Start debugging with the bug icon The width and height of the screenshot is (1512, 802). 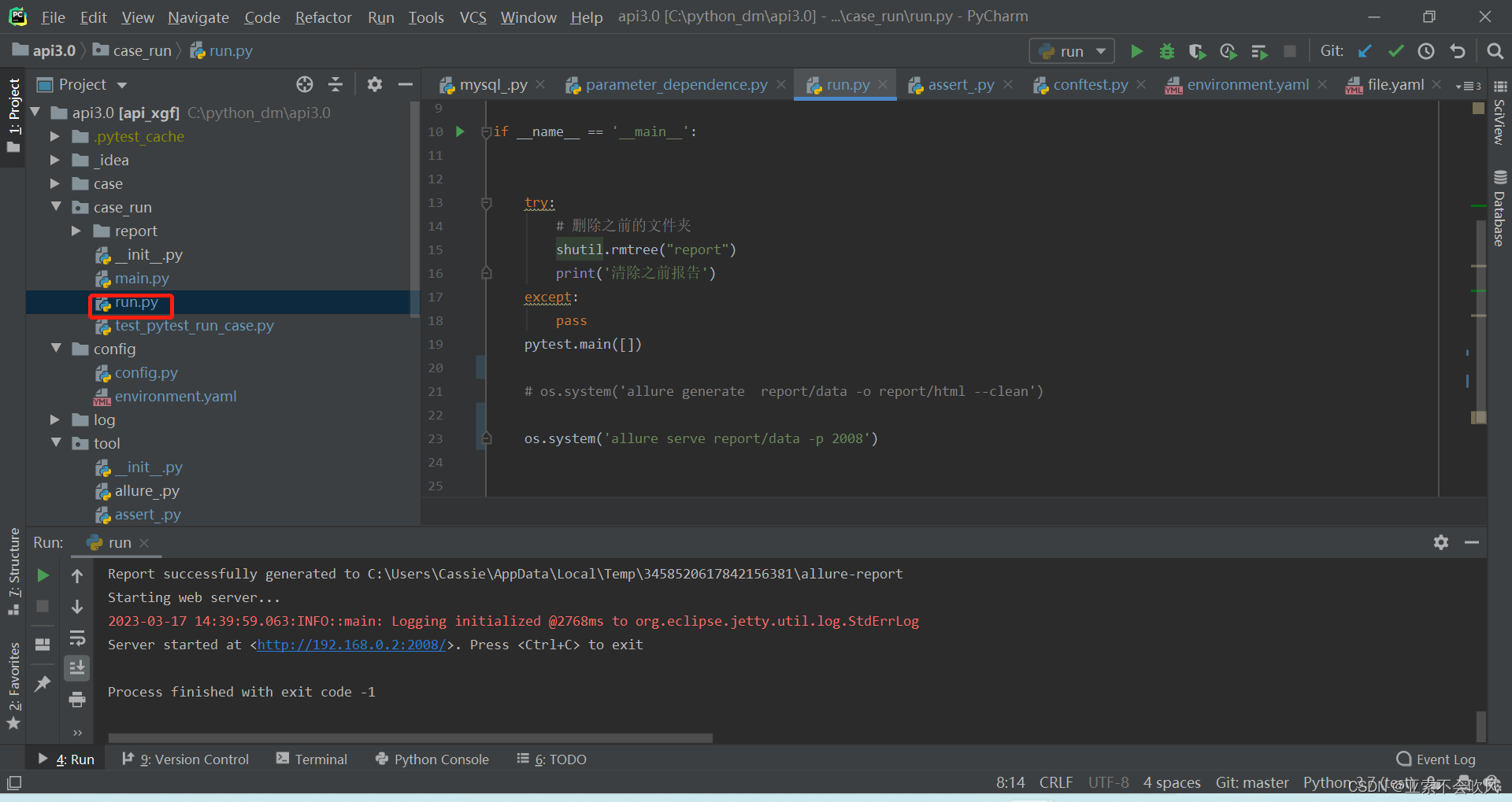(x=1167, y=51)
